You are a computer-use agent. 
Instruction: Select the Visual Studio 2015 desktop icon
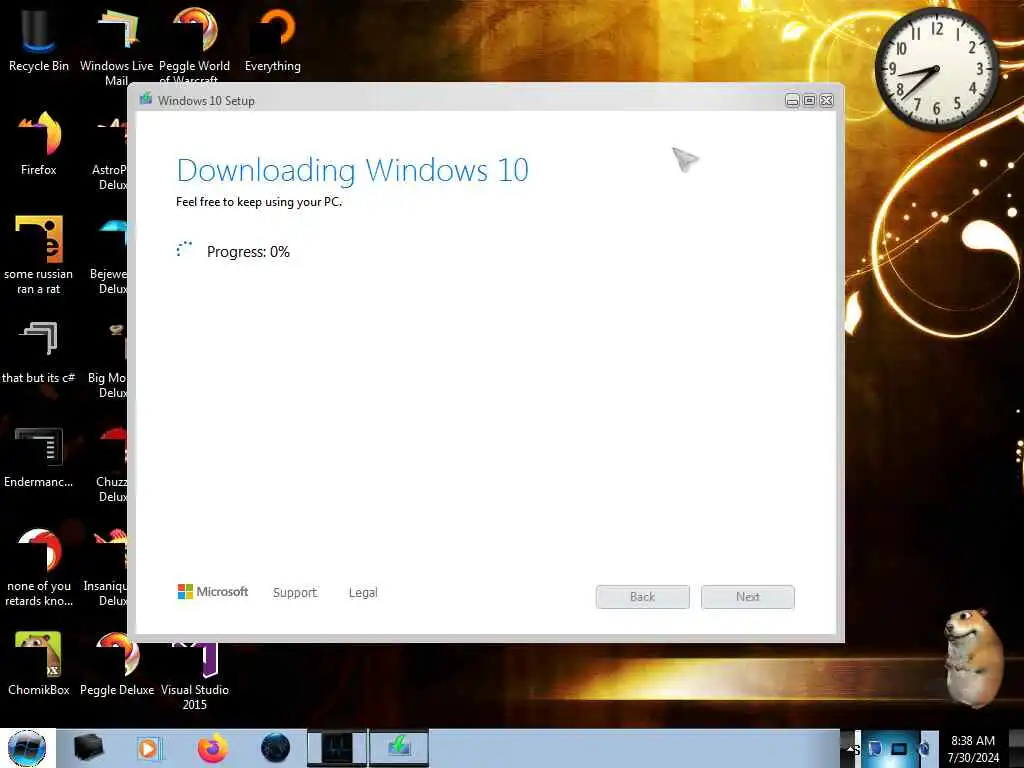point(195,675)
